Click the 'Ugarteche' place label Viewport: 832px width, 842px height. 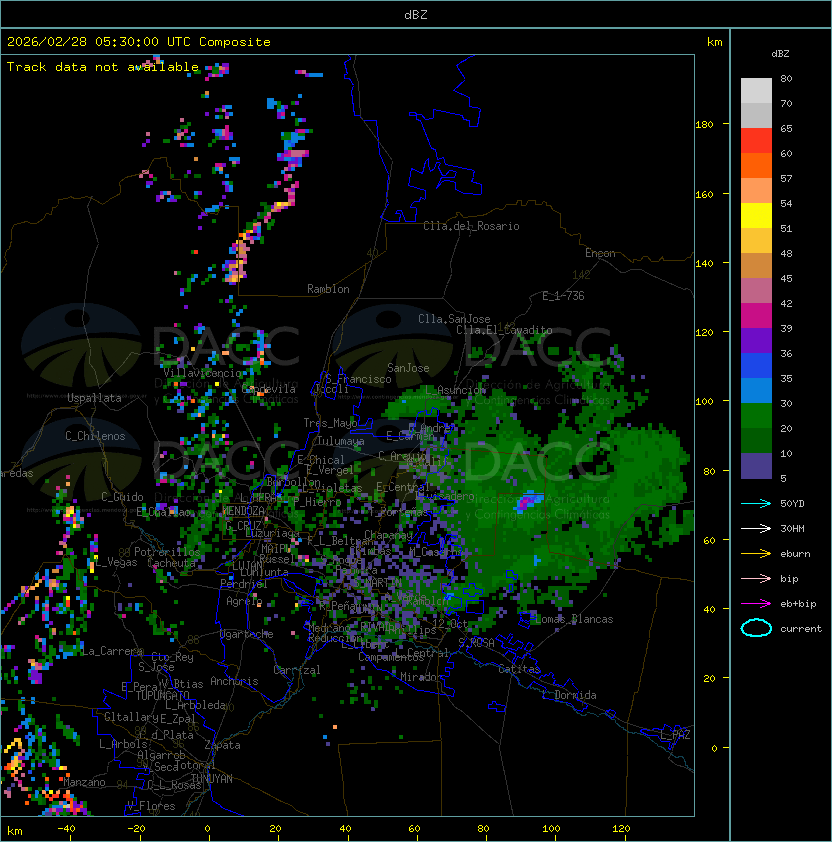point(247,634)
